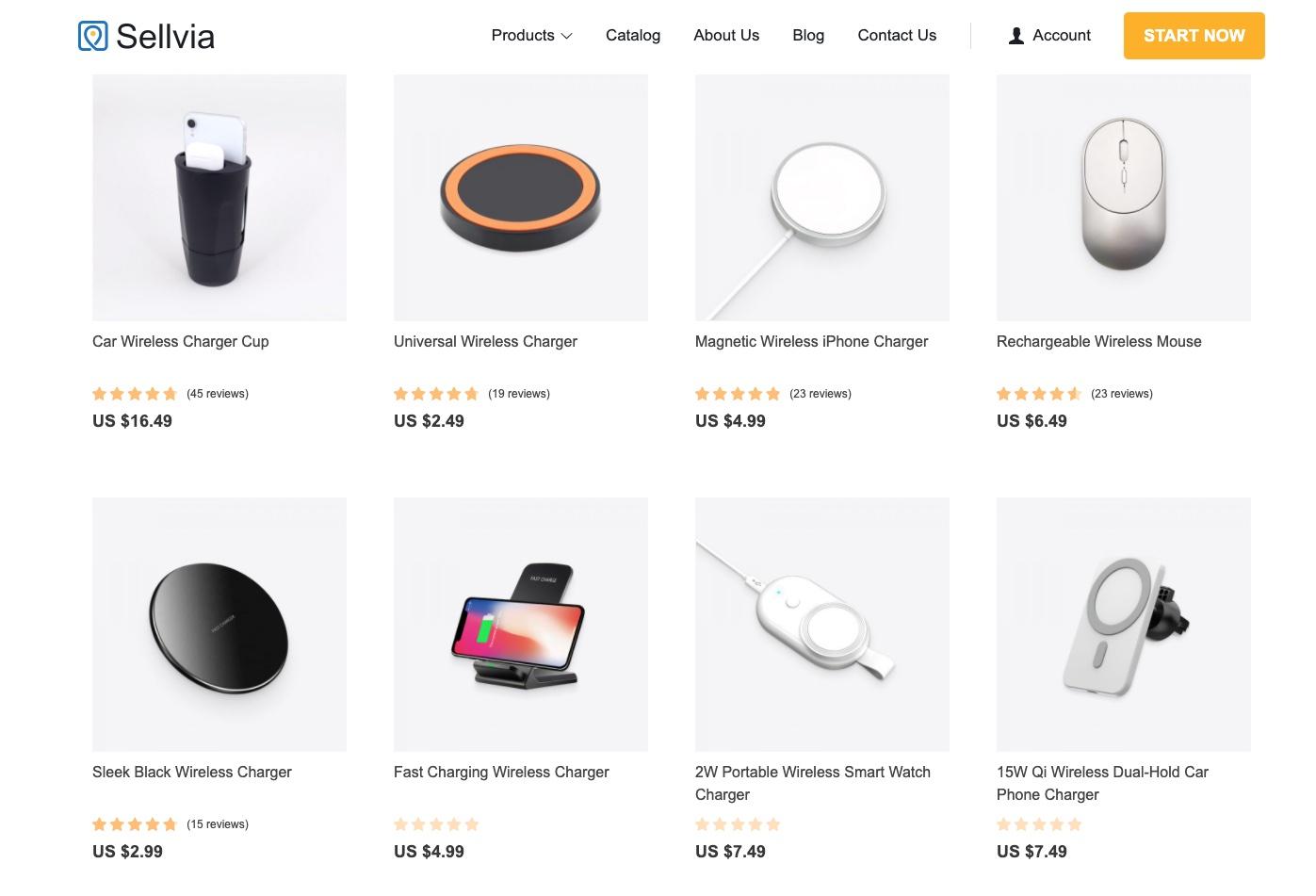Select the Magnetic Wireless iPhone Charger image
Viewport: 1316px width, 896px height.
pos(822,198)
